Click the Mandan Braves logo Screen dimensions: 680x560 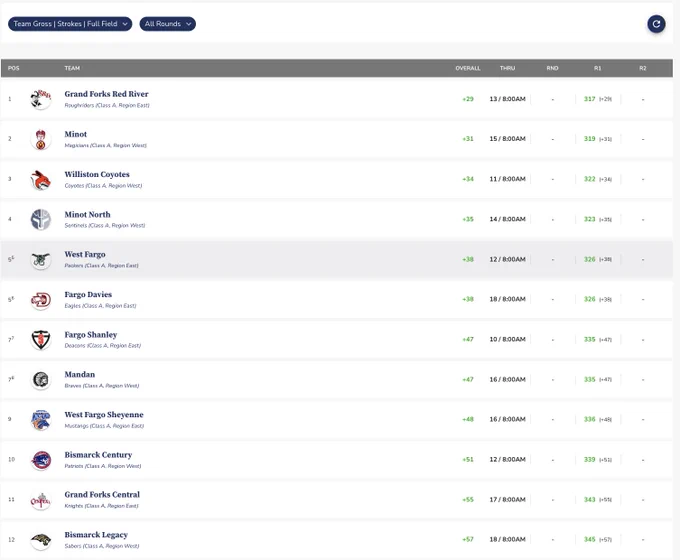coord(41,380)
